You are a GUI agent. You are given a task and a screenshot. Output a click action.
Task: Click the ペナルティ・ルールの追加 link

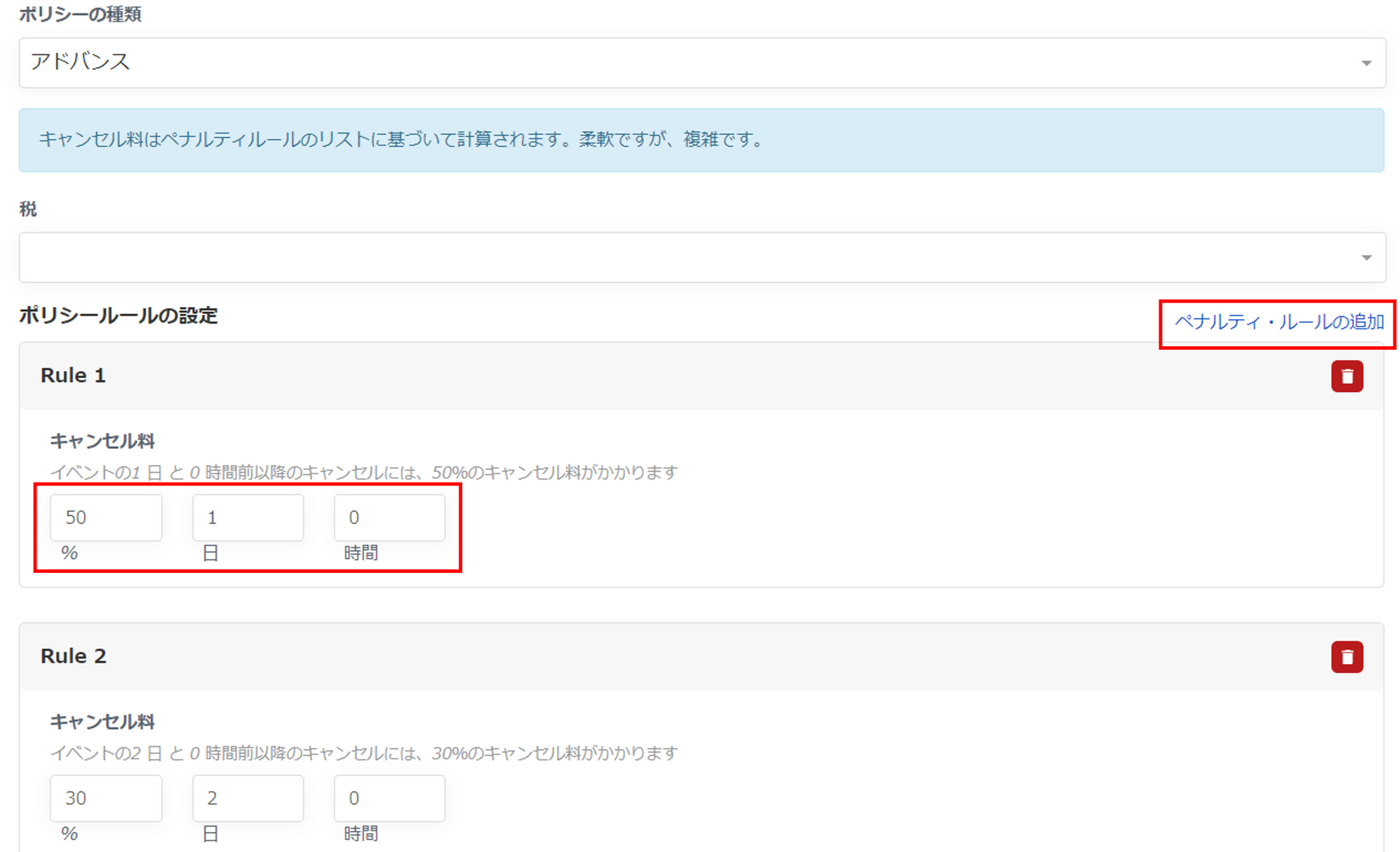click(1278, 322)
